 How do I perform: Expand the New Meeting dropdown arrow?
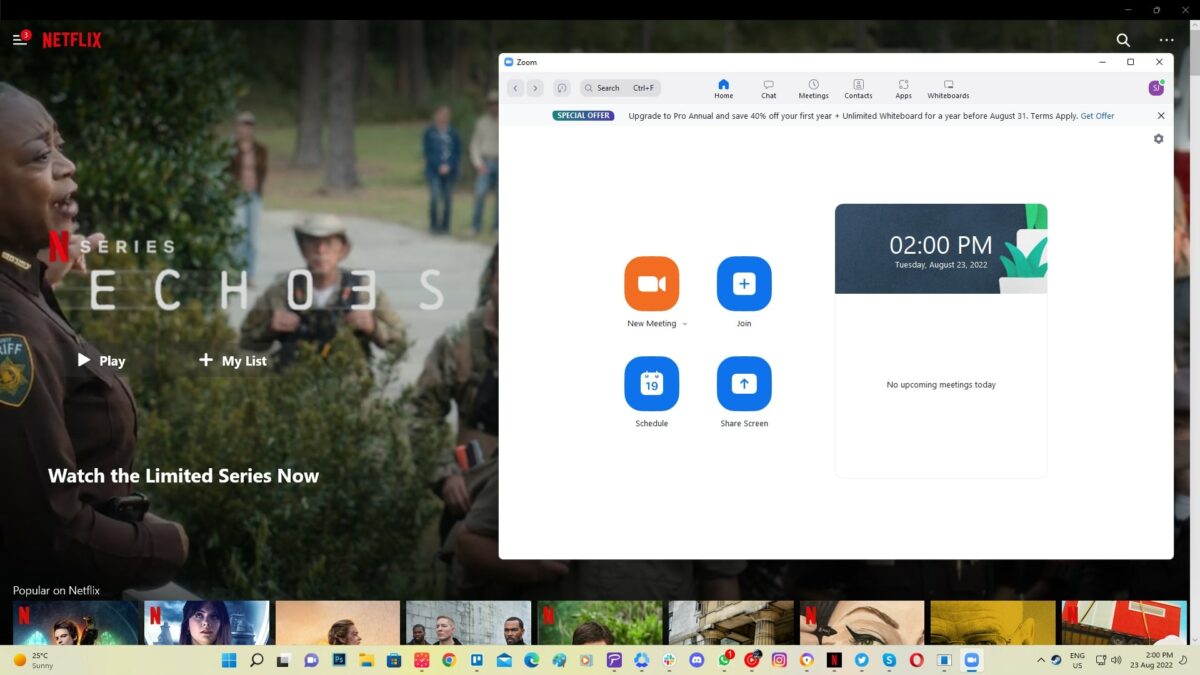point(685,324)
